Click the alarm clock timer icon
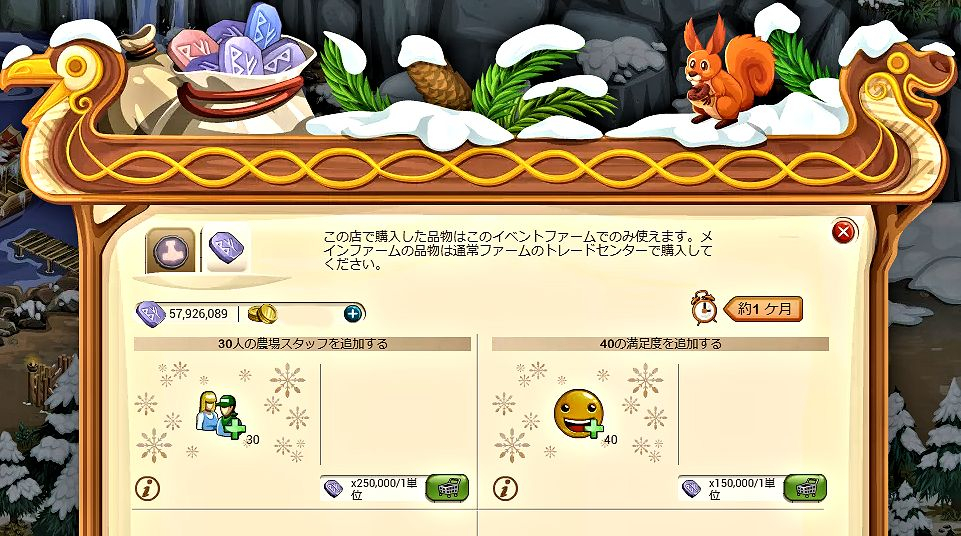Viewport: 961px width, 536px height. (704, 308)
